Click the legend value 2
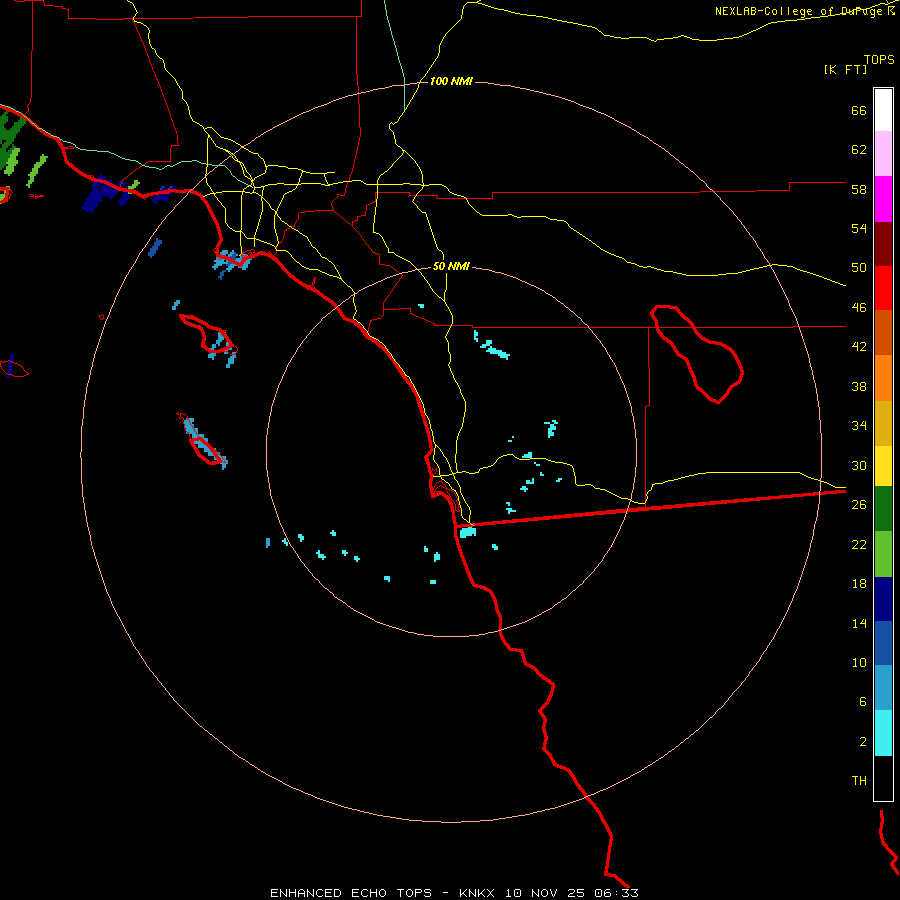 [x=863, y=741]
